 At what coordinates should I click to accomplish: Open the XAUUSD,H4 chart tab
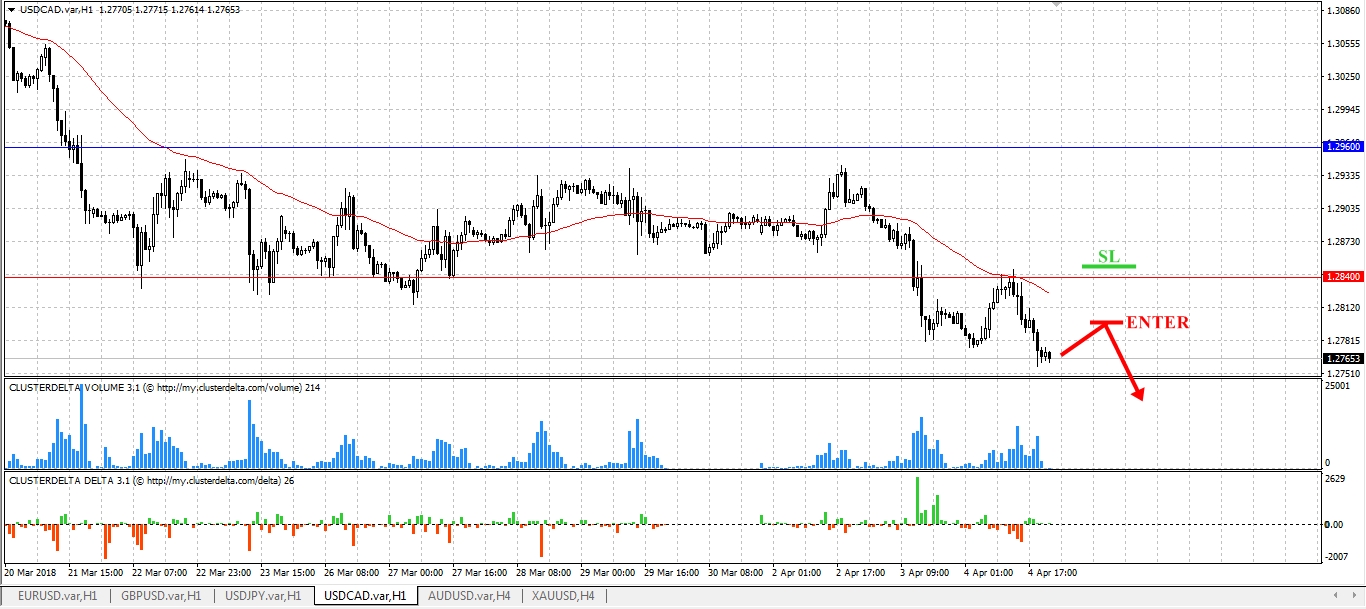(562, 596)
